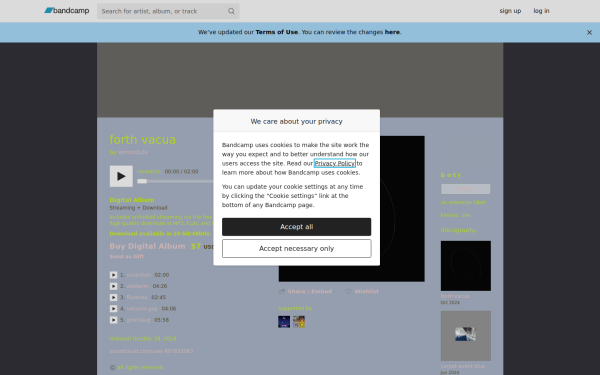
Task: Play track 2 lasting 04:26
Action: point(114,286)
